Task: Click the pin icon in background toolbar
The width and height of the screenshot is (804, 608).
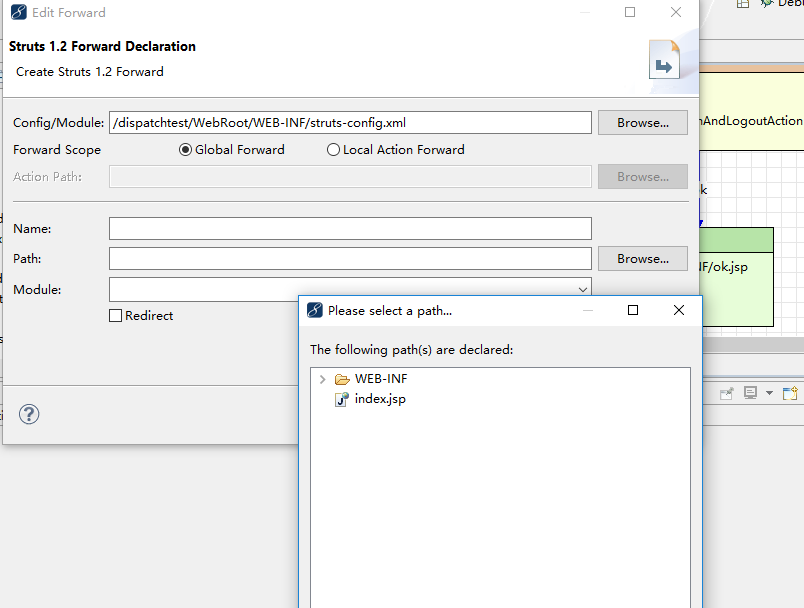Action: coord(727,393)
